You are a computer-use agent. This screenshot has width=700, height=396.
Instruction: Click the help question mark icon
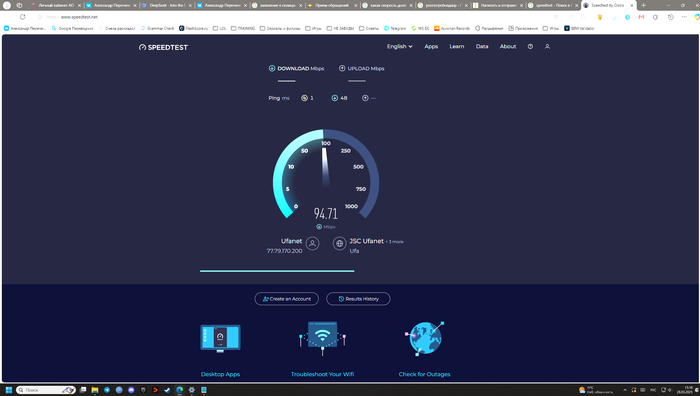click(x=530, y=46)
